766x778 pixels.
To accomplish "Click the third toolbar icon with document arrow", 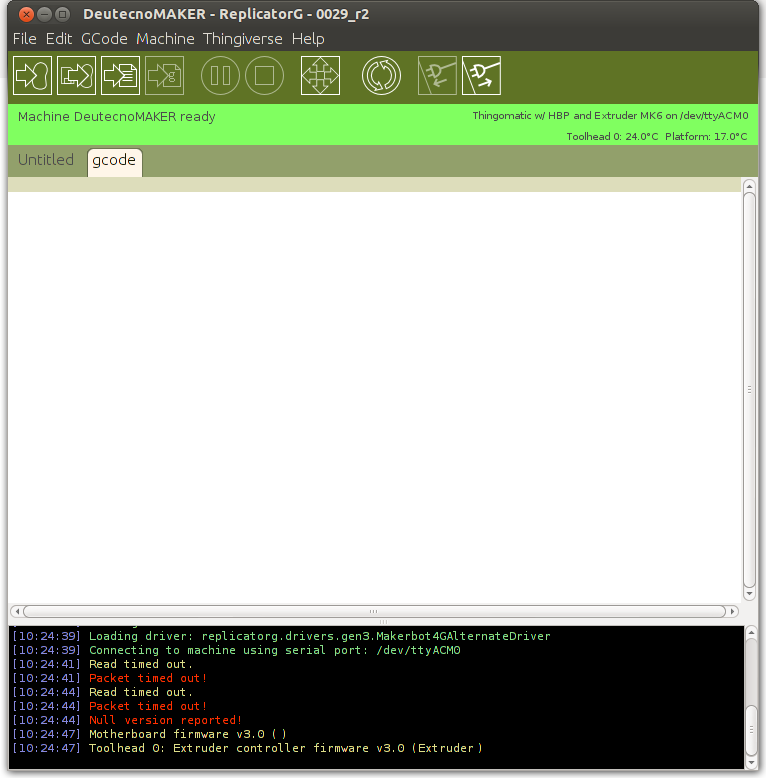I will (x=120, y=76).
